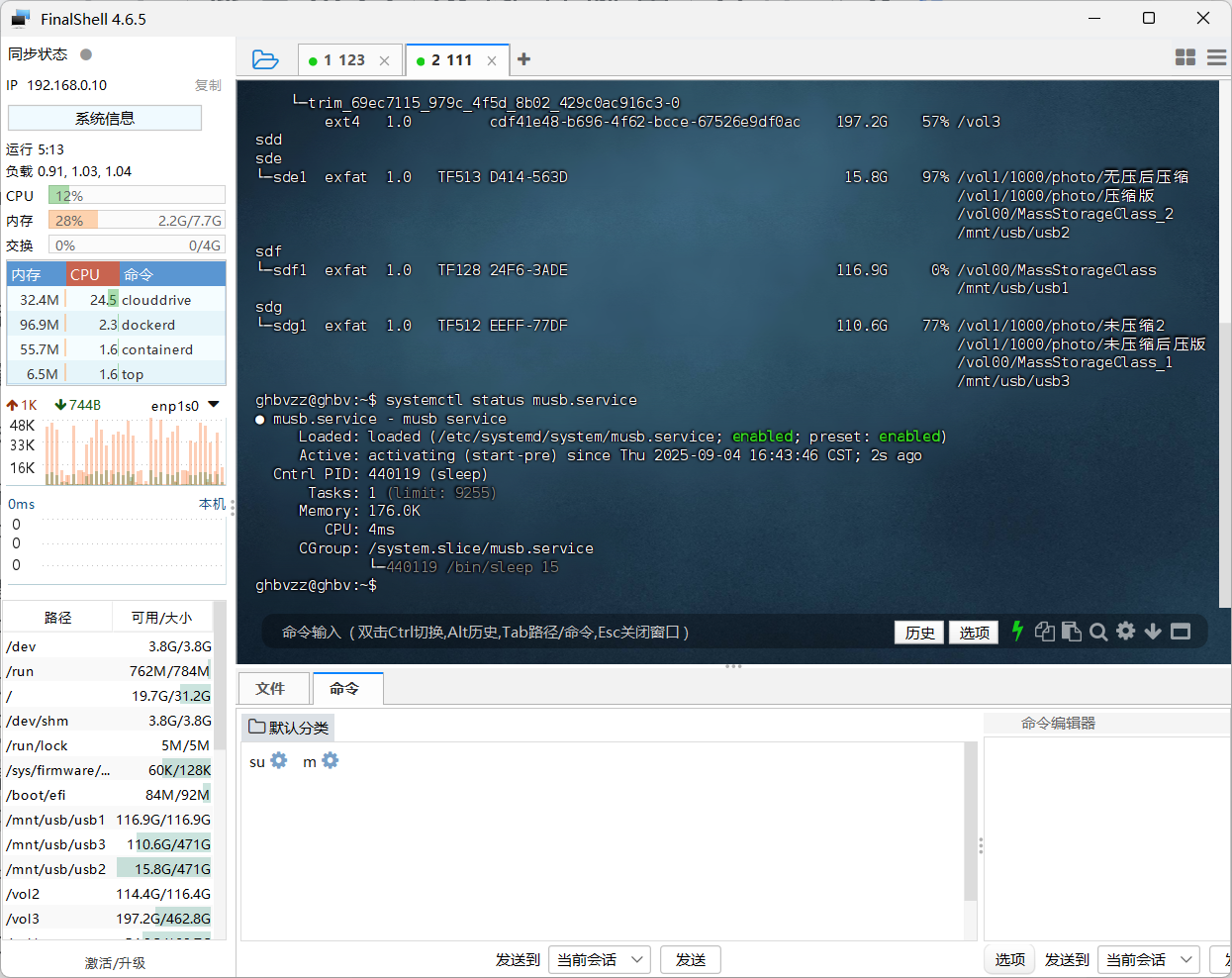Screen dimensions: 1232x978
Task: Open the 当前会话 dropdown under command editor
Action: point(1148,959)
